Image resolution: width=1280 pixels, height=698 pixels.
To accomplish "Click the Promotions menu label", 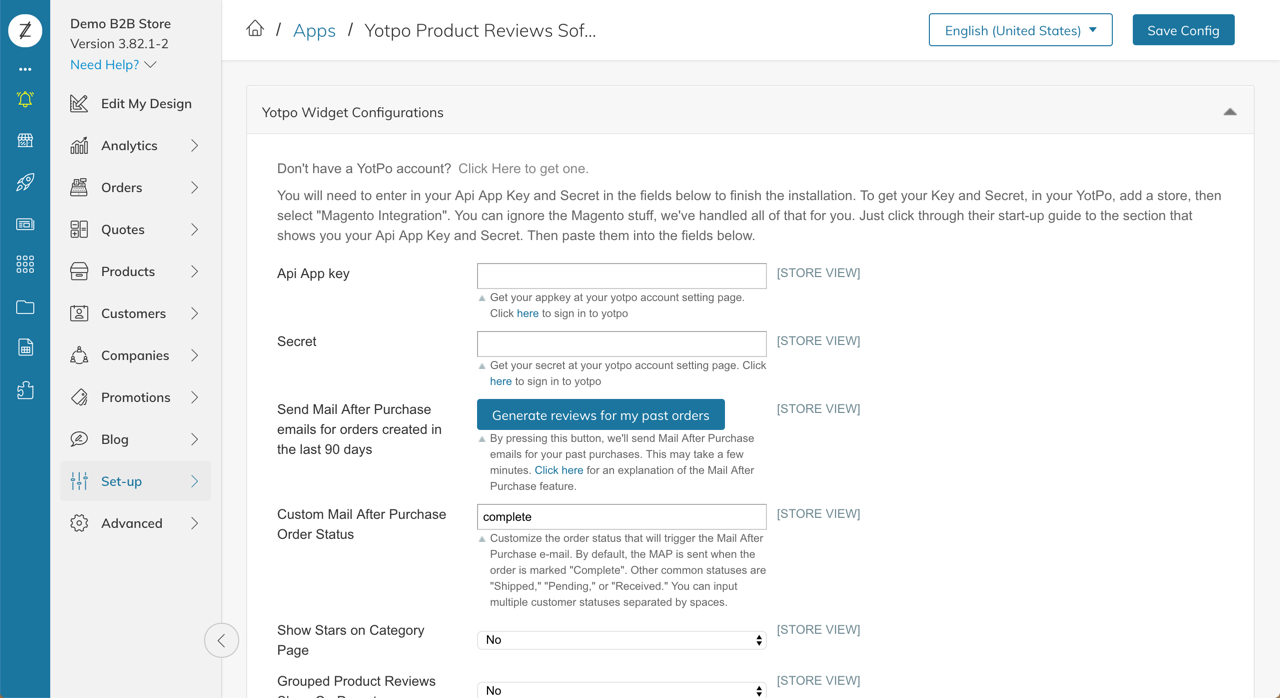I will (136, 397).
